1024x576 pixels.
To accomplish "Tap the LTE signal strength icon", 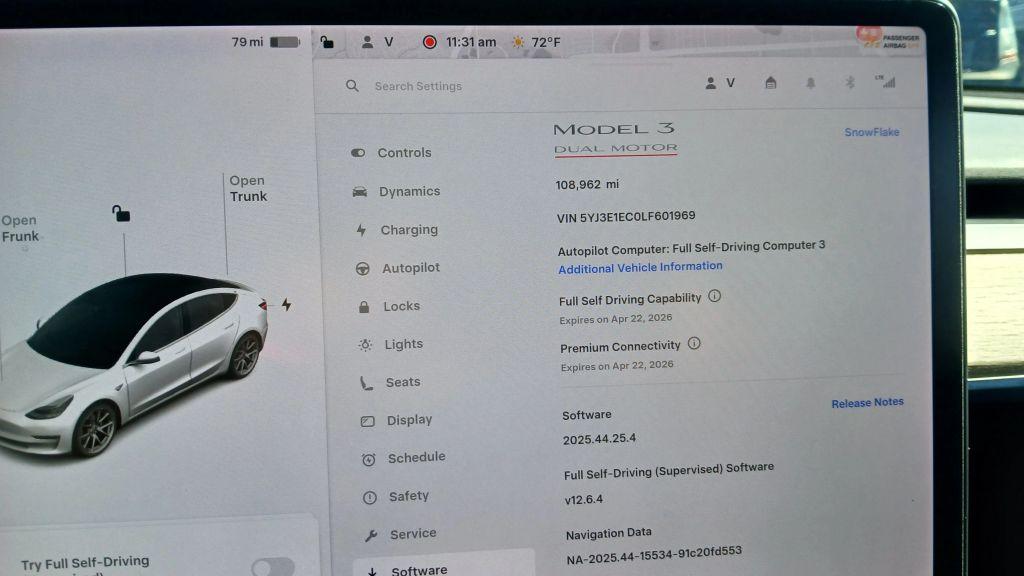I will coord(889,83).
